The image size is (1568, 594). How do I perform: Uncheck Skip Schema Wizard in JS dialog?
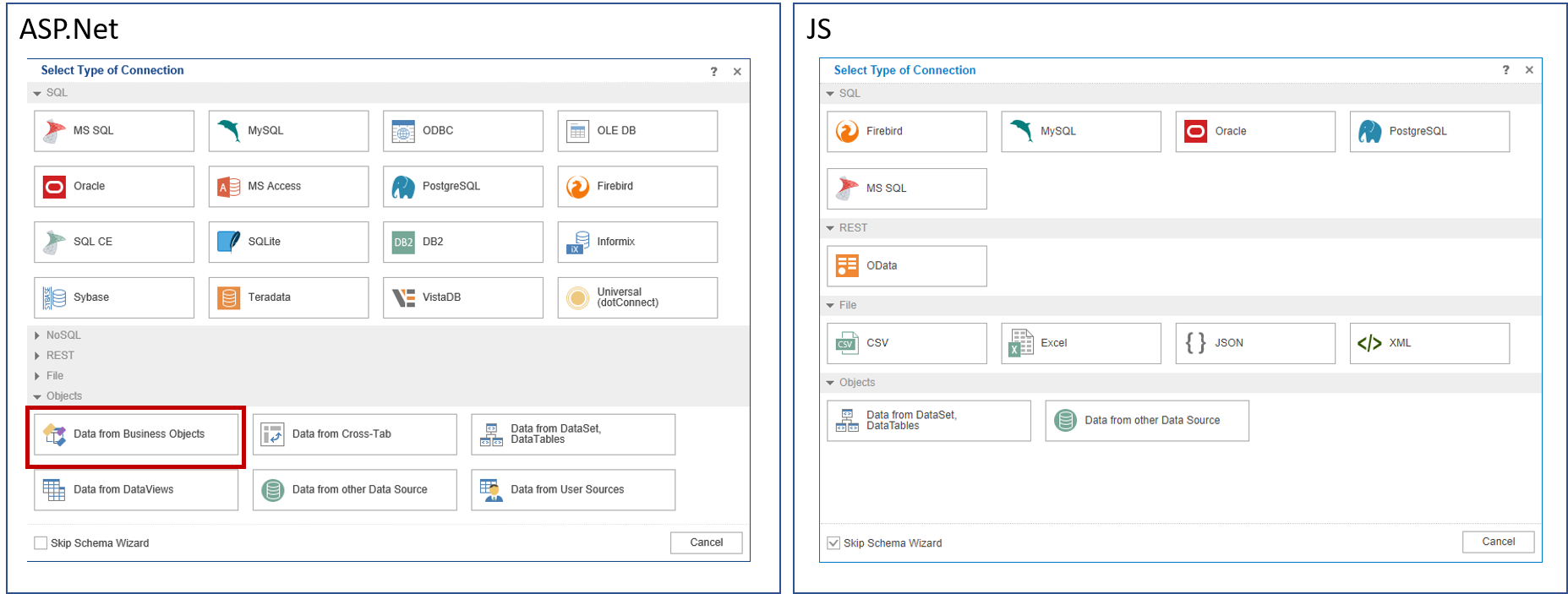tap(833, 543)
